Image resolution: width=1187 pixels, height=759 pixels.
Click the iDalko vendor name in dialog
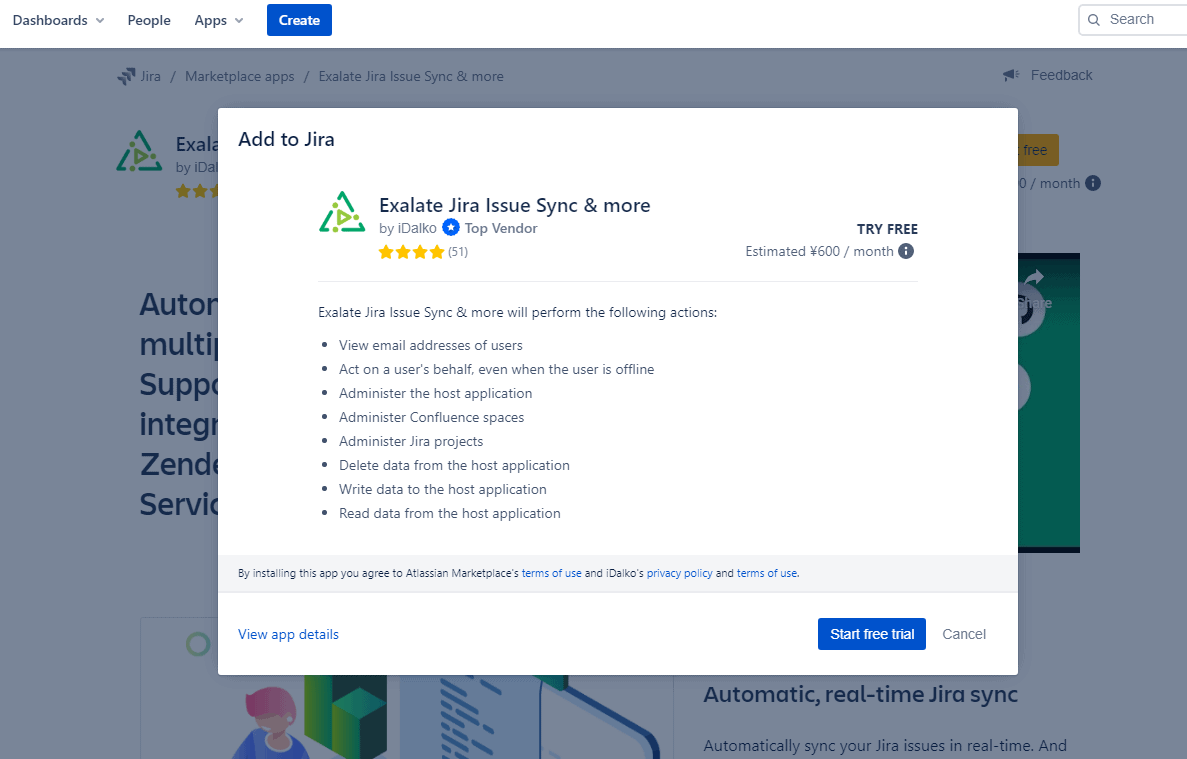(417, 229)
